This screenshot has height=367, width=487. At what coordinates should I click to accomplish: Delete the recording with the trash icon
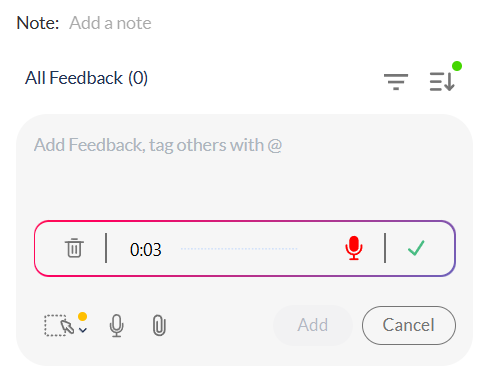74,248
